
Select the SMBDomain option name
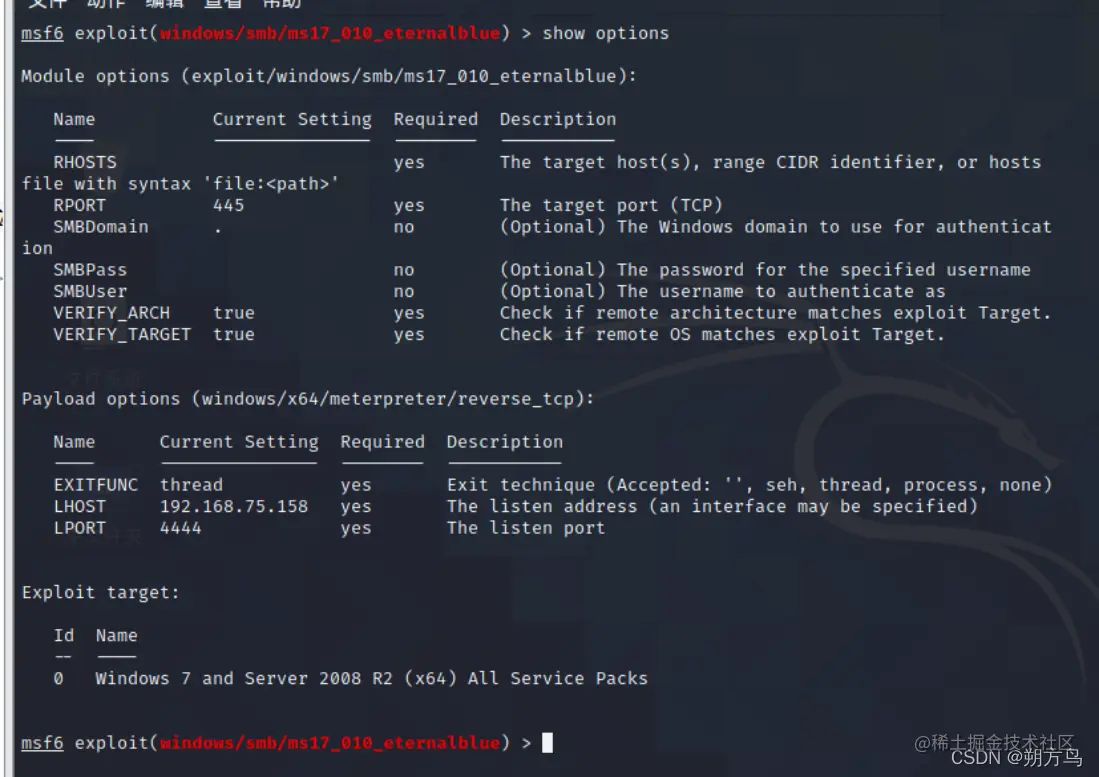coord(101,226)
